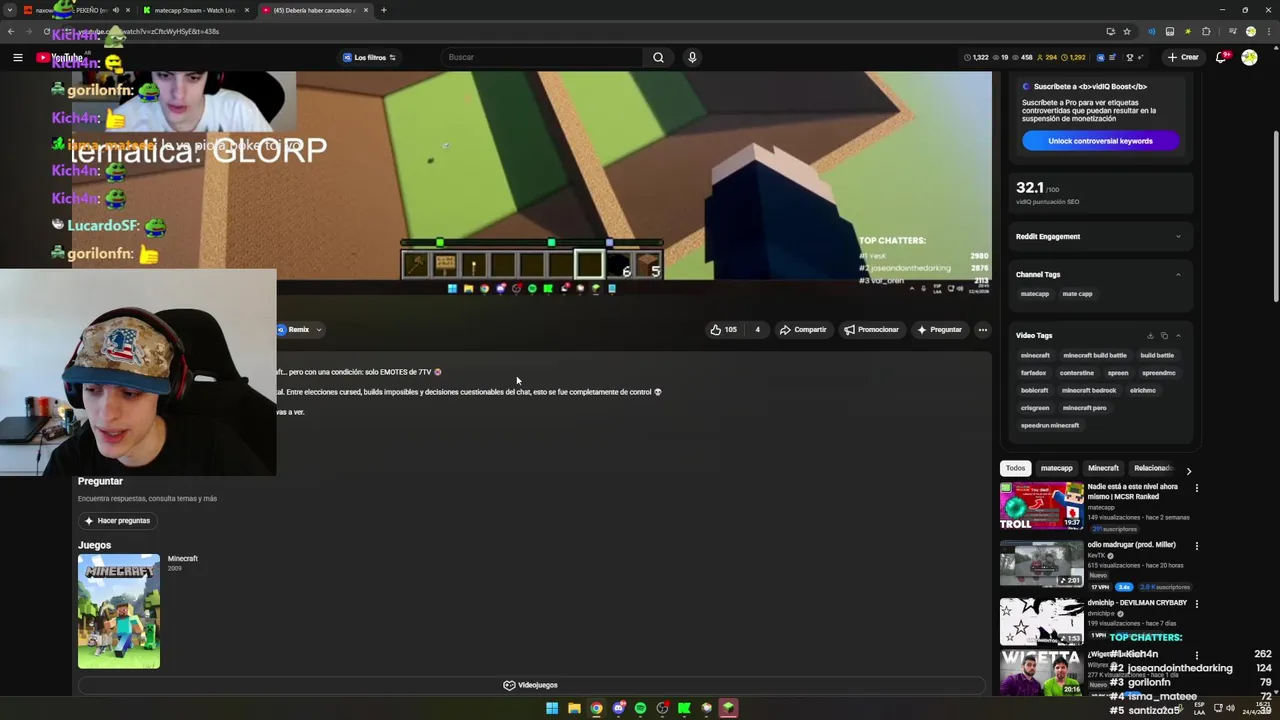This screenshot has height=720, width=1280.
Task: Click the Chrome profile avatar in toolbar
Action: [1251, 31]
